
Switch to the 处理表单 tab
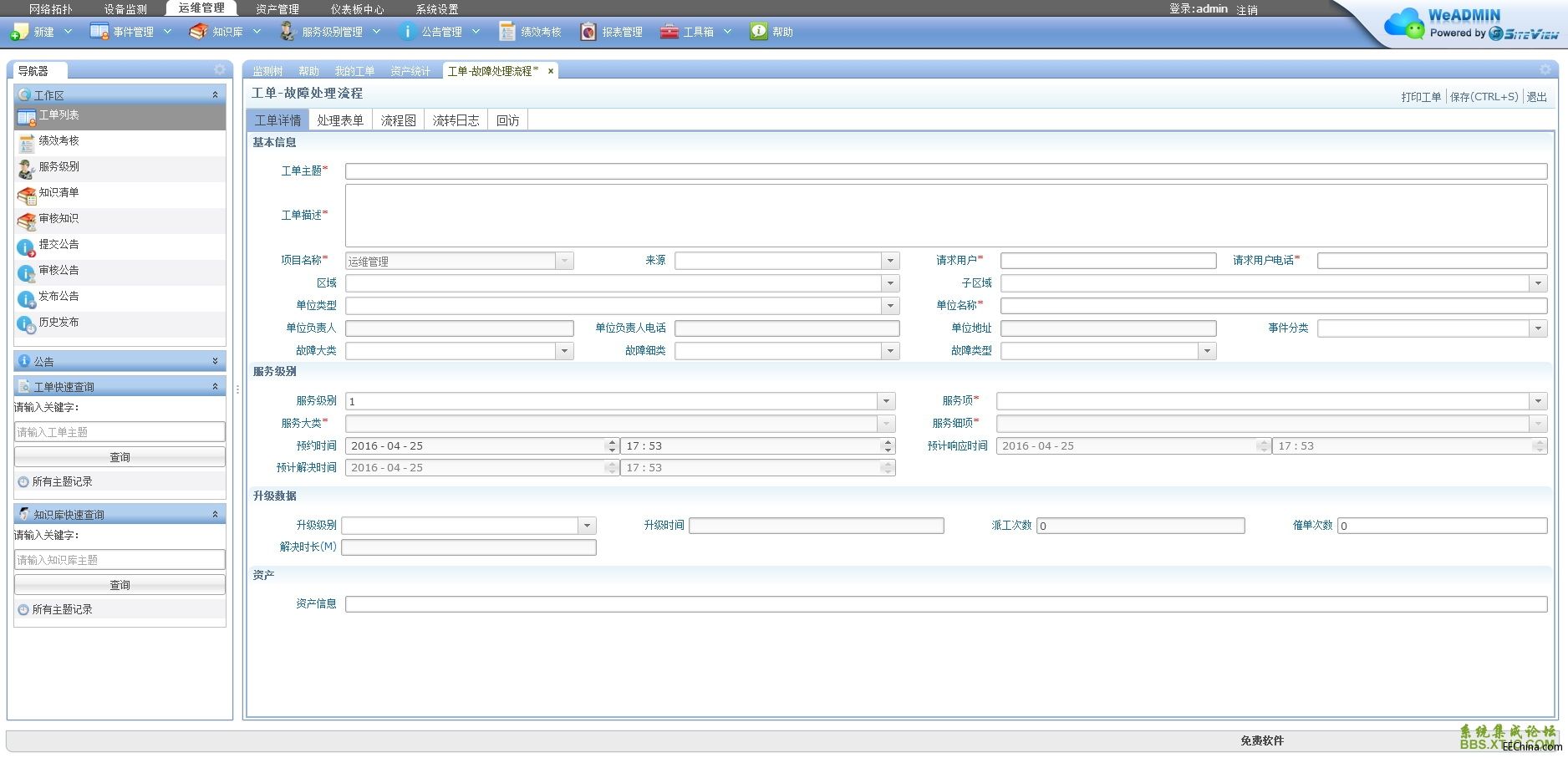[x=340, y=120]
